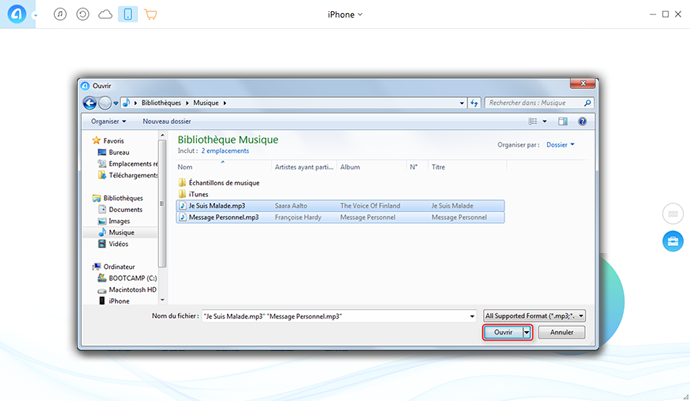Click the Forward arrow in the dialog
Screen dimensions: 690x401
tap(105, 103)
